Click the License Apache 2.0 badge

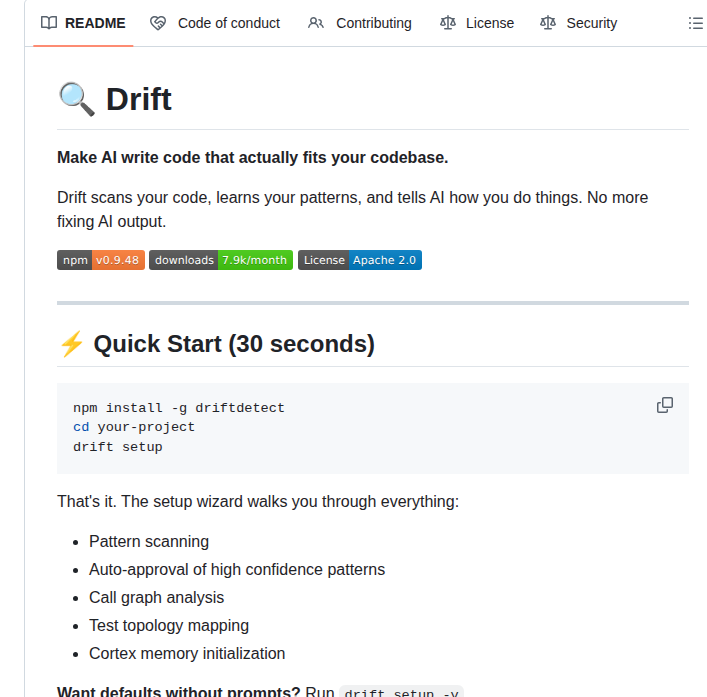click(x=360, y=260)
